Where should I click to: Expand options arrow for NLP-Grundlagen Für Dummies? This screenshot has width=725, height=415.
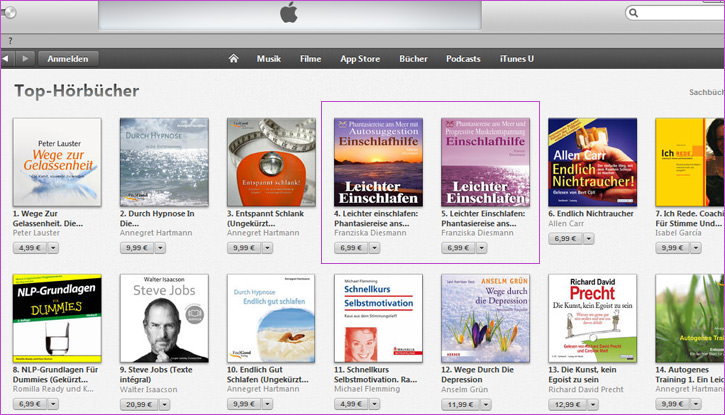click(53, 404)
